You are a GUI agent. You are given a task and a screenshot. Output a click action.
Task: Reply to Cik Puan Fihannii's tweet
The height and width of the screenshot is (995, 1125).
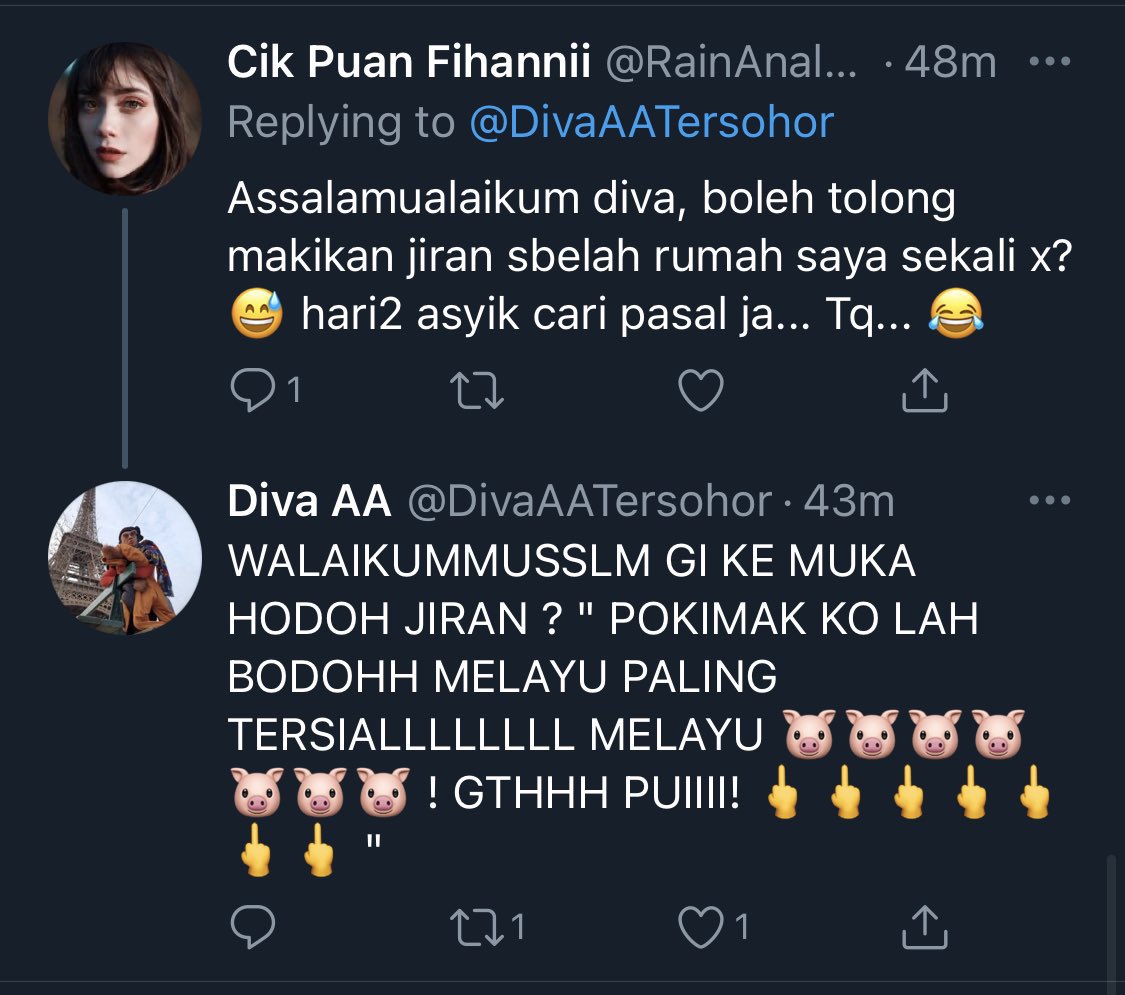point(253,390)
